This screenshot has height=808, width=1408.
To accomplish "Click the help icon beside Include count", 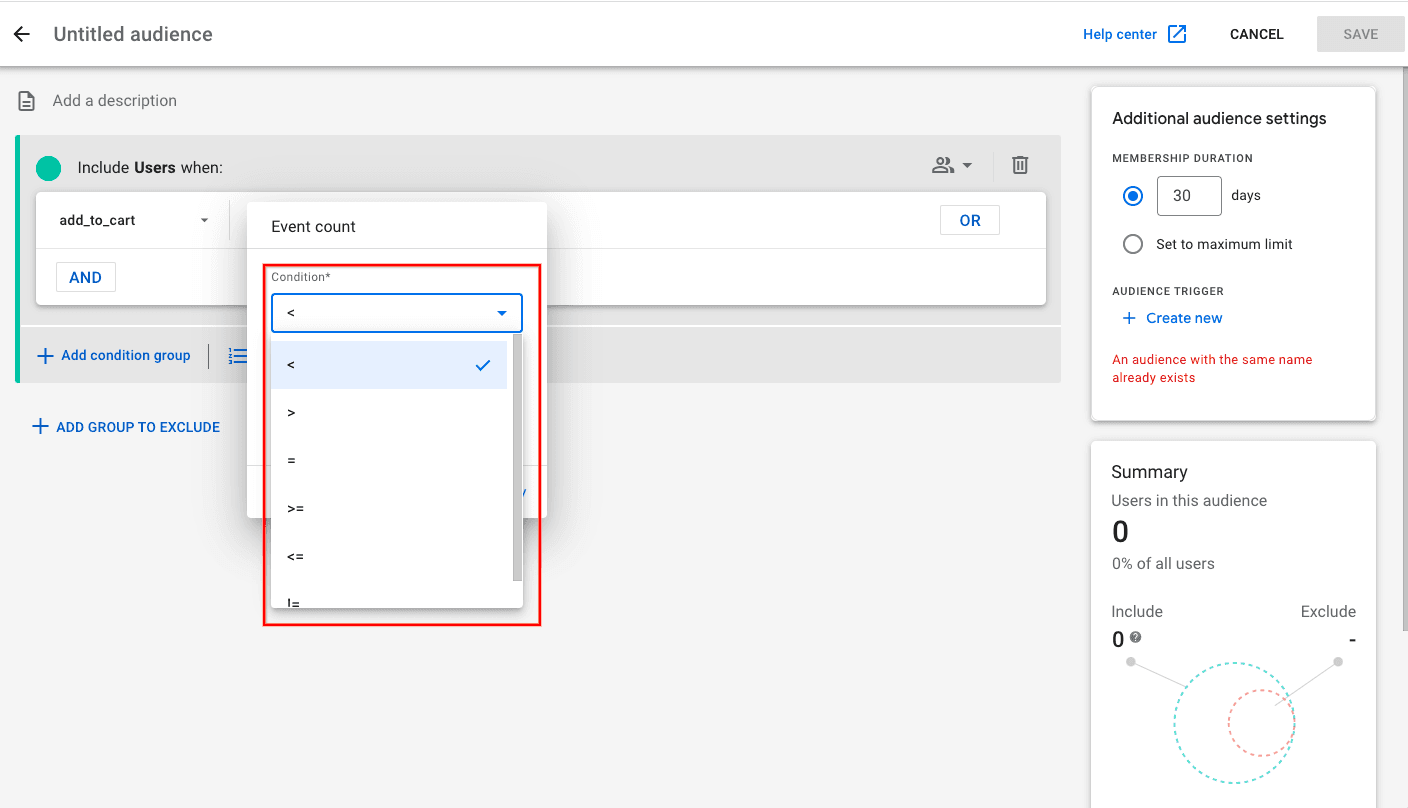I will pyautogui.click(x=1135, y=638).
